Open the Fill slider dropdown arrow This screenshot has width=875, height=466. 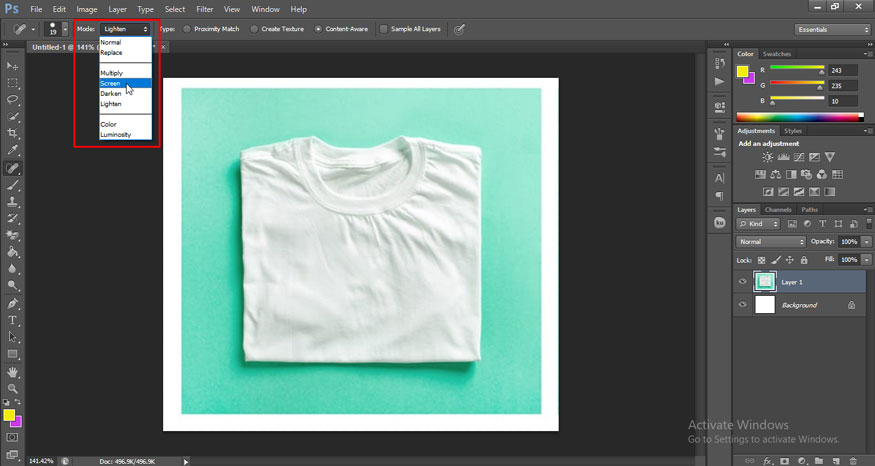point(866,260)
